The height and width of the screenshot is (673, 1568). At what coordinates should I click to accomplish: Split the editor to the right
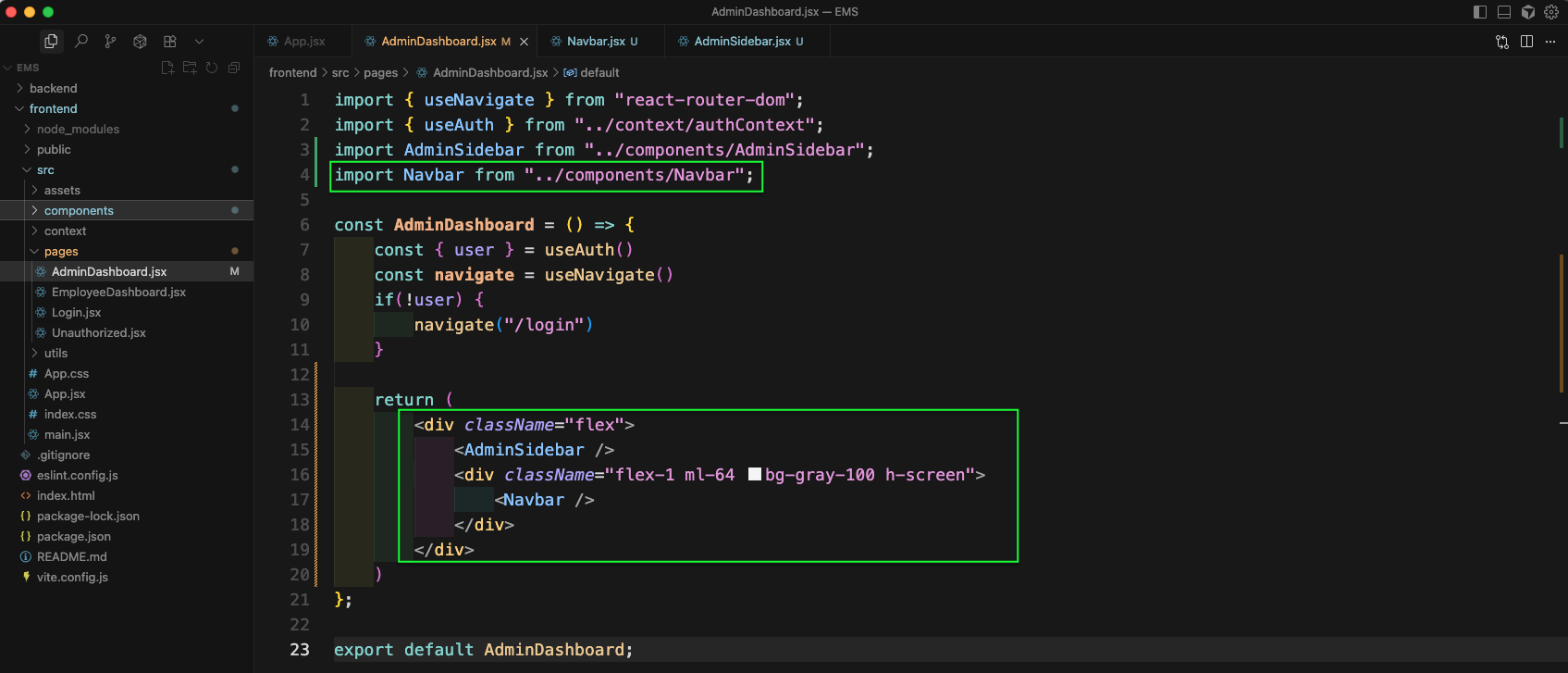(x=1526, y=42)
